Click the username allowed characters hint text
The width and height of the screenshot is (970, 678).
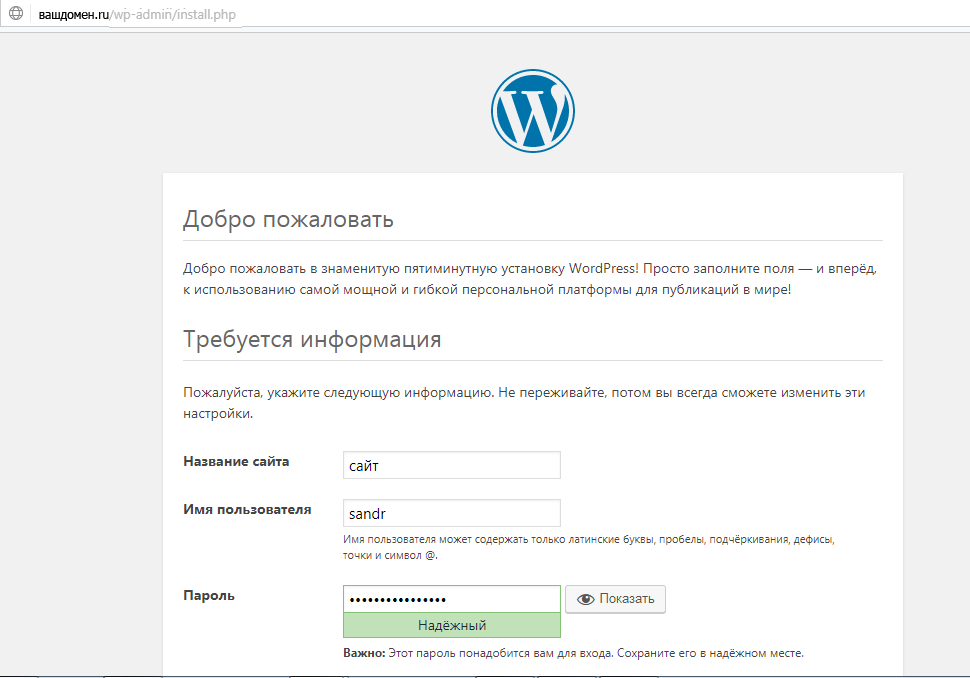pos(589,547)
